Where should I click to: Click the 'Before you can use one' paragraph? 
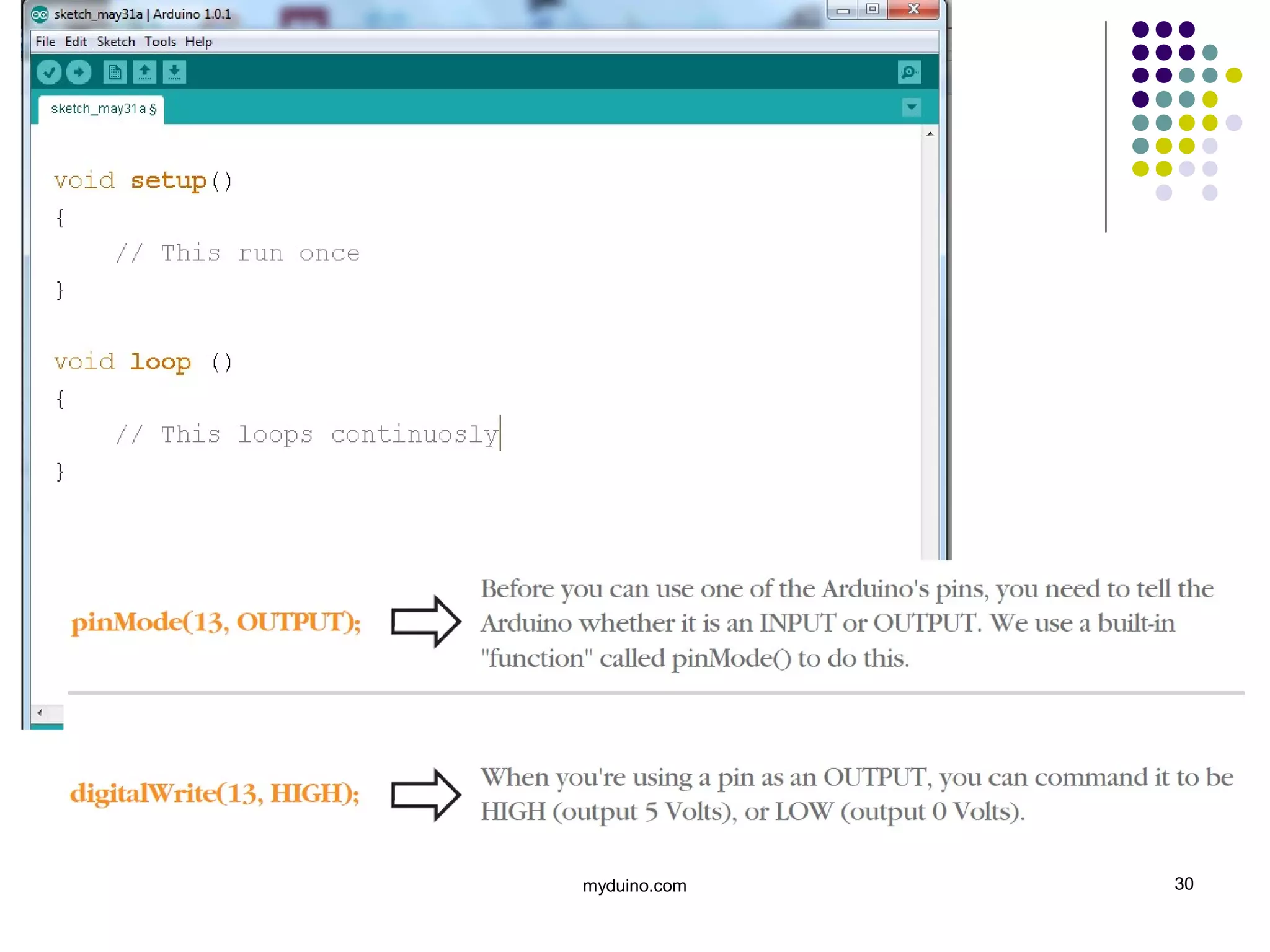click(847, 624)
